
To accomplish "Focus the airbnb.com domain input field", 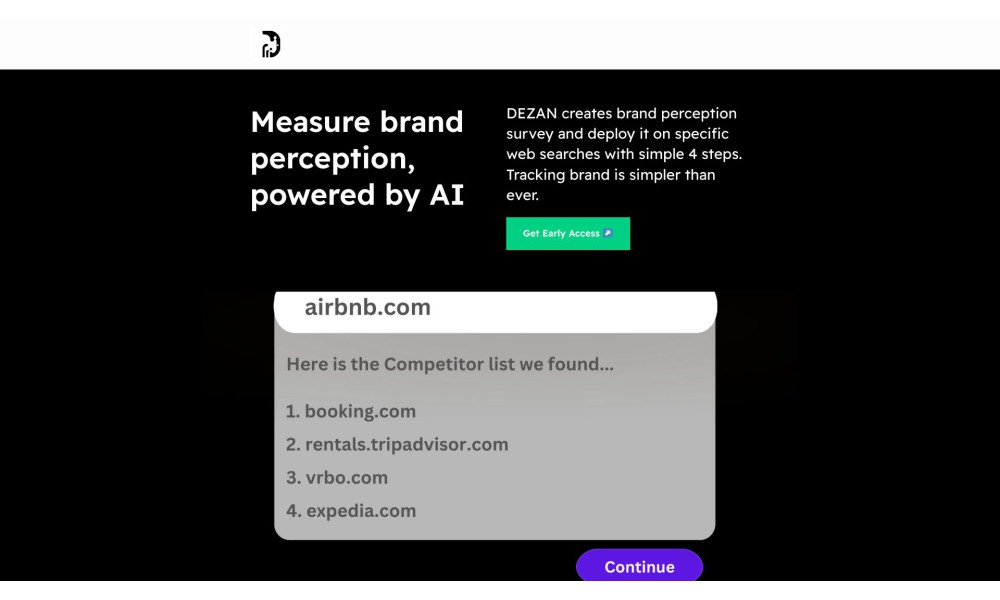I will pyautogui.click(x=496, y=311).
